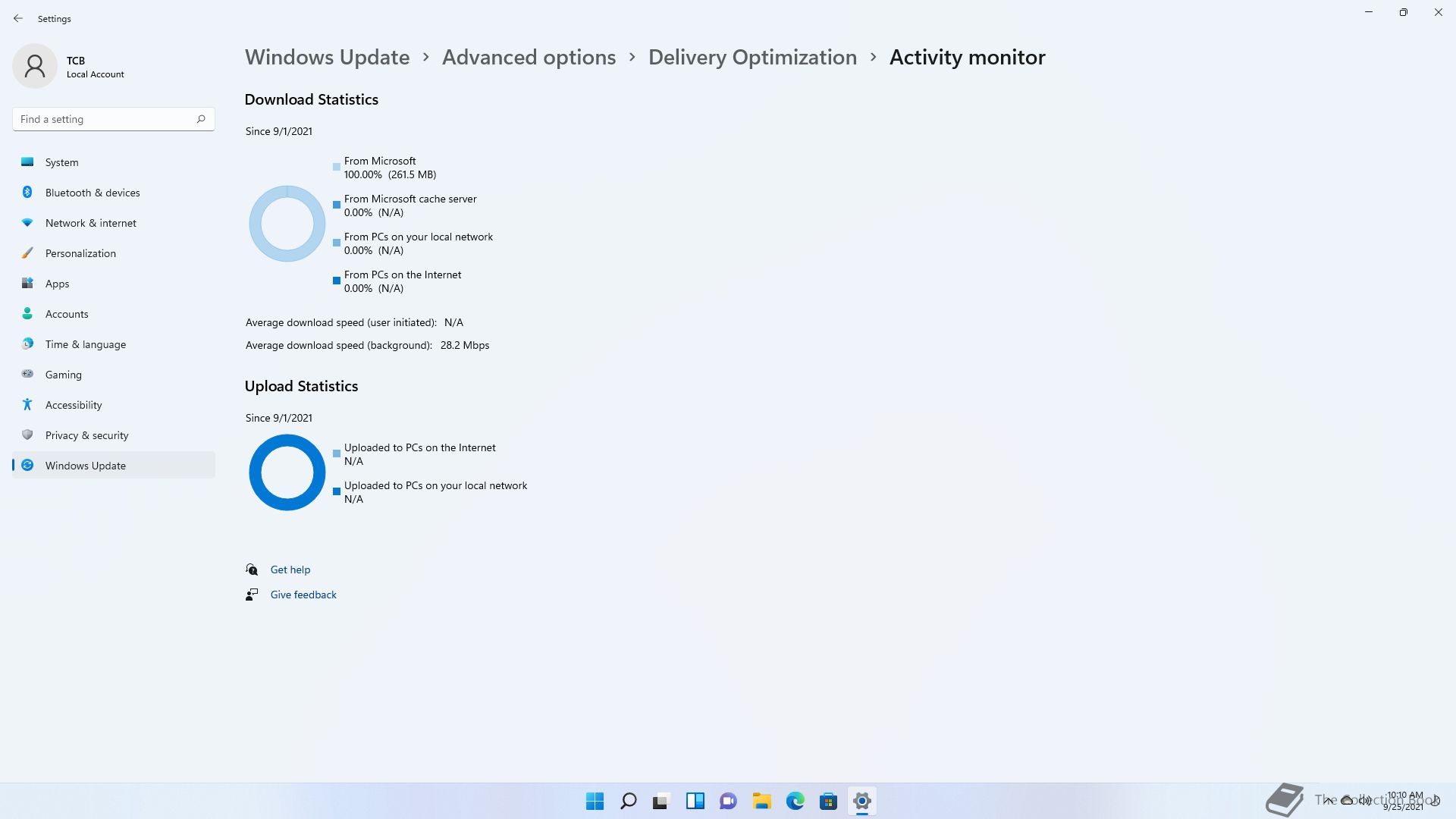The height and width of the screenshot is (819, 1456).
Task: Select Accounts in the sidebar
Action: pos(114,314)
